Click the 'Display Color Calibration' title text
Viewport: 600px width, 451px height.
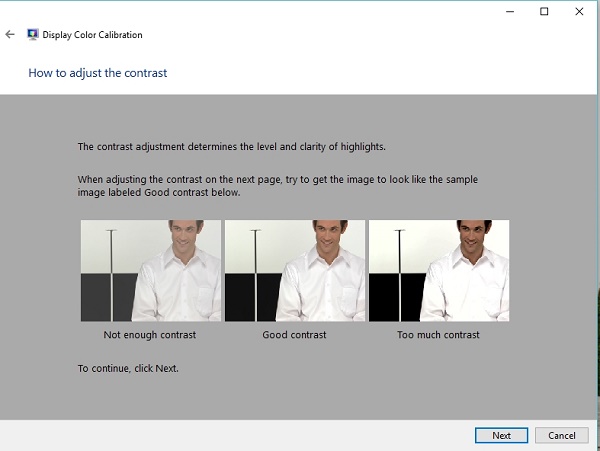92,35
